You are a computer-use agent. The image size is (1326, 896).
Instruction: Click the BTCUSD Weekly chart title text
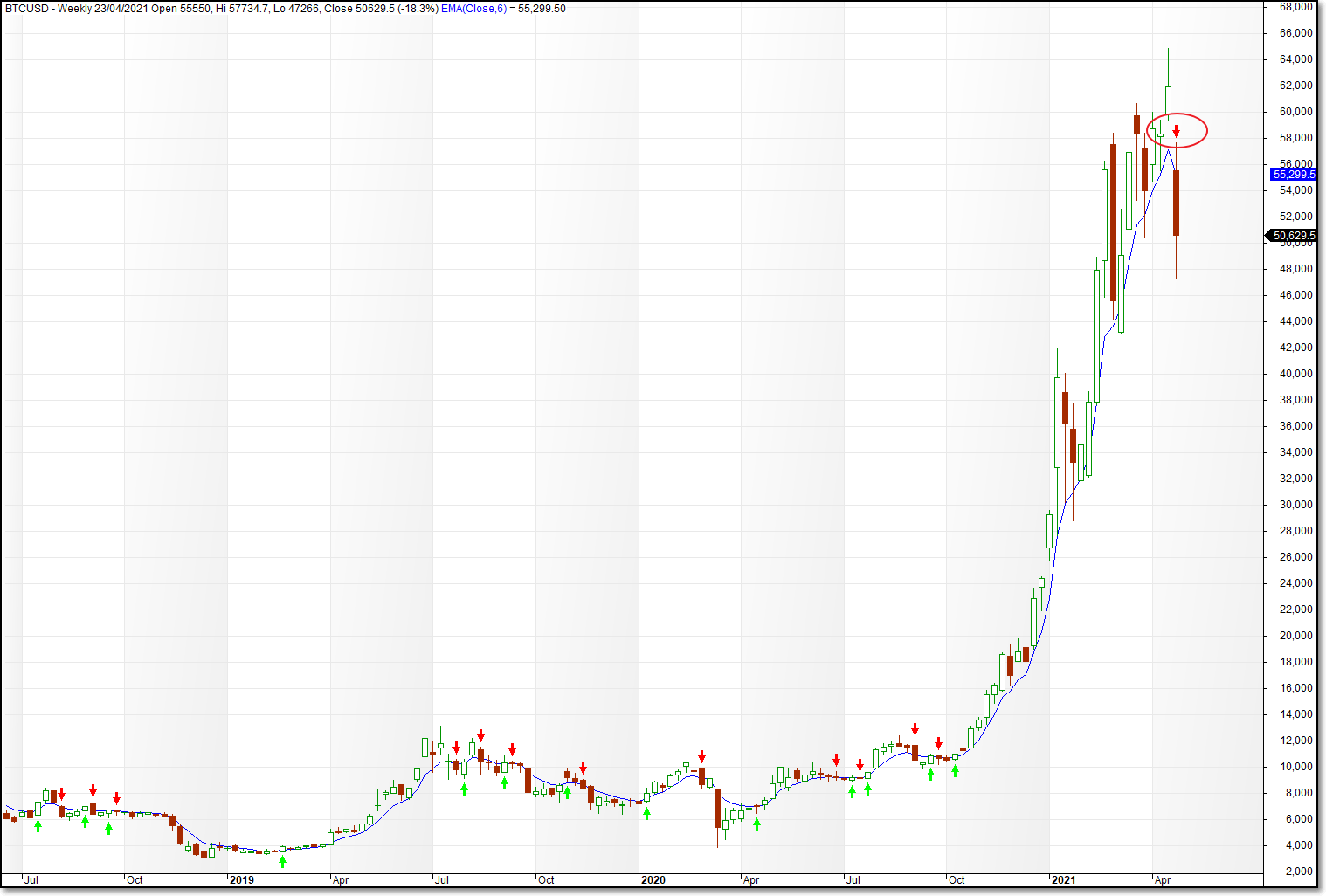tap(221, 9)
